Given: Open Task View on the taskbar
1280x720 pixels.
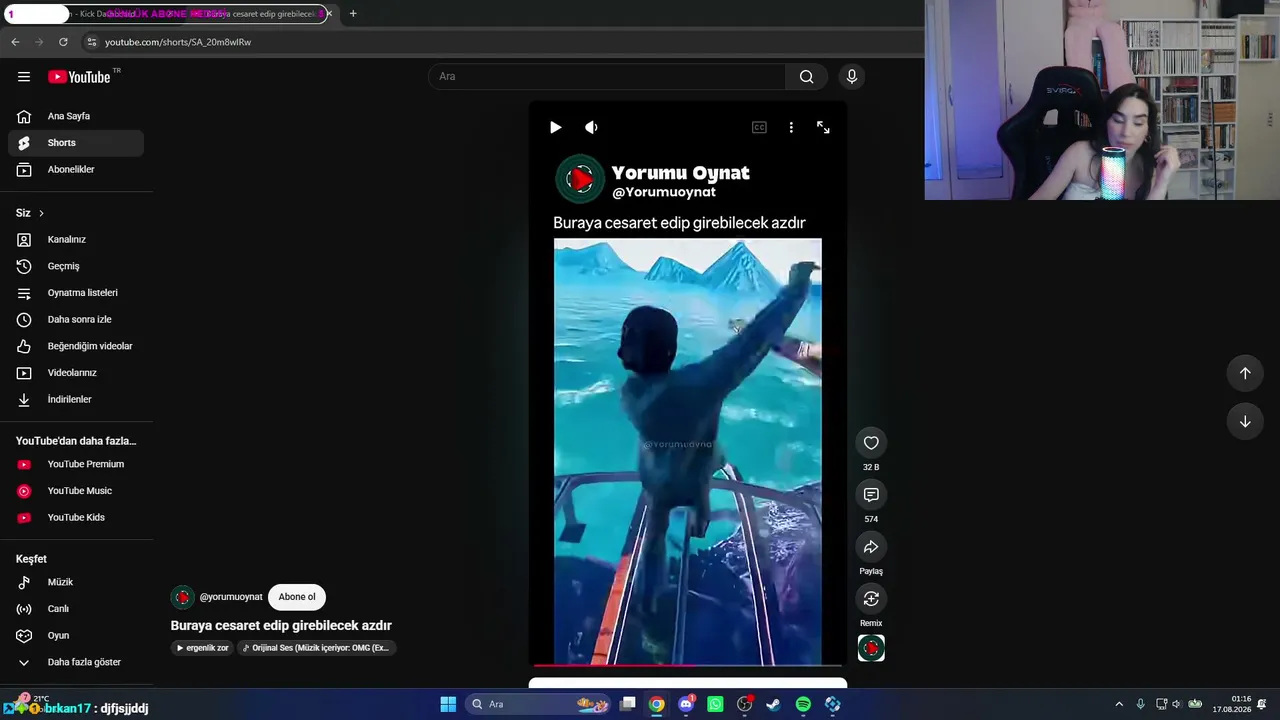Looking at the screenshot, I should point(628,704).
